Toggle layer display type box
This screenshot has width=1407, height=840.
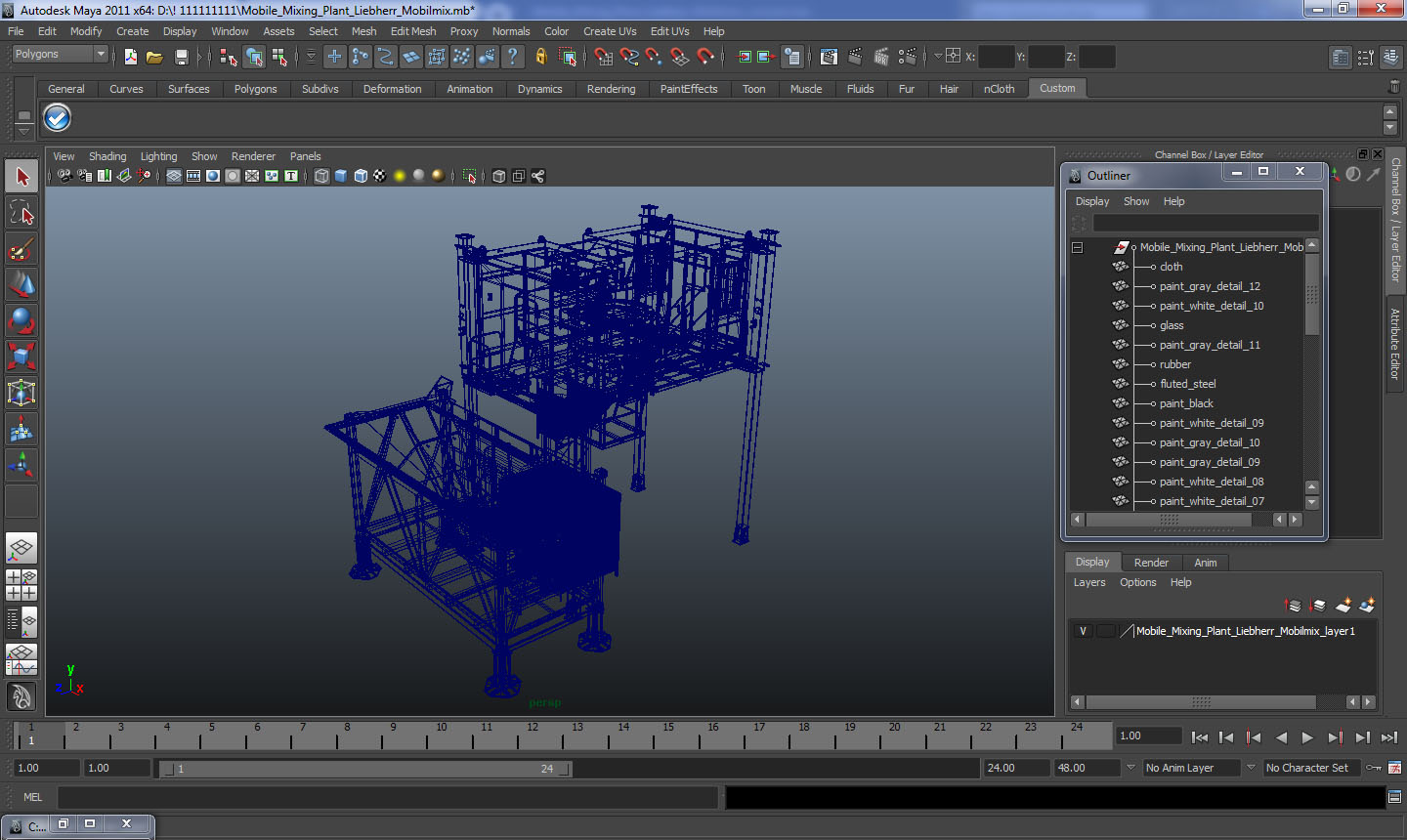click(x=1105, y=631)
